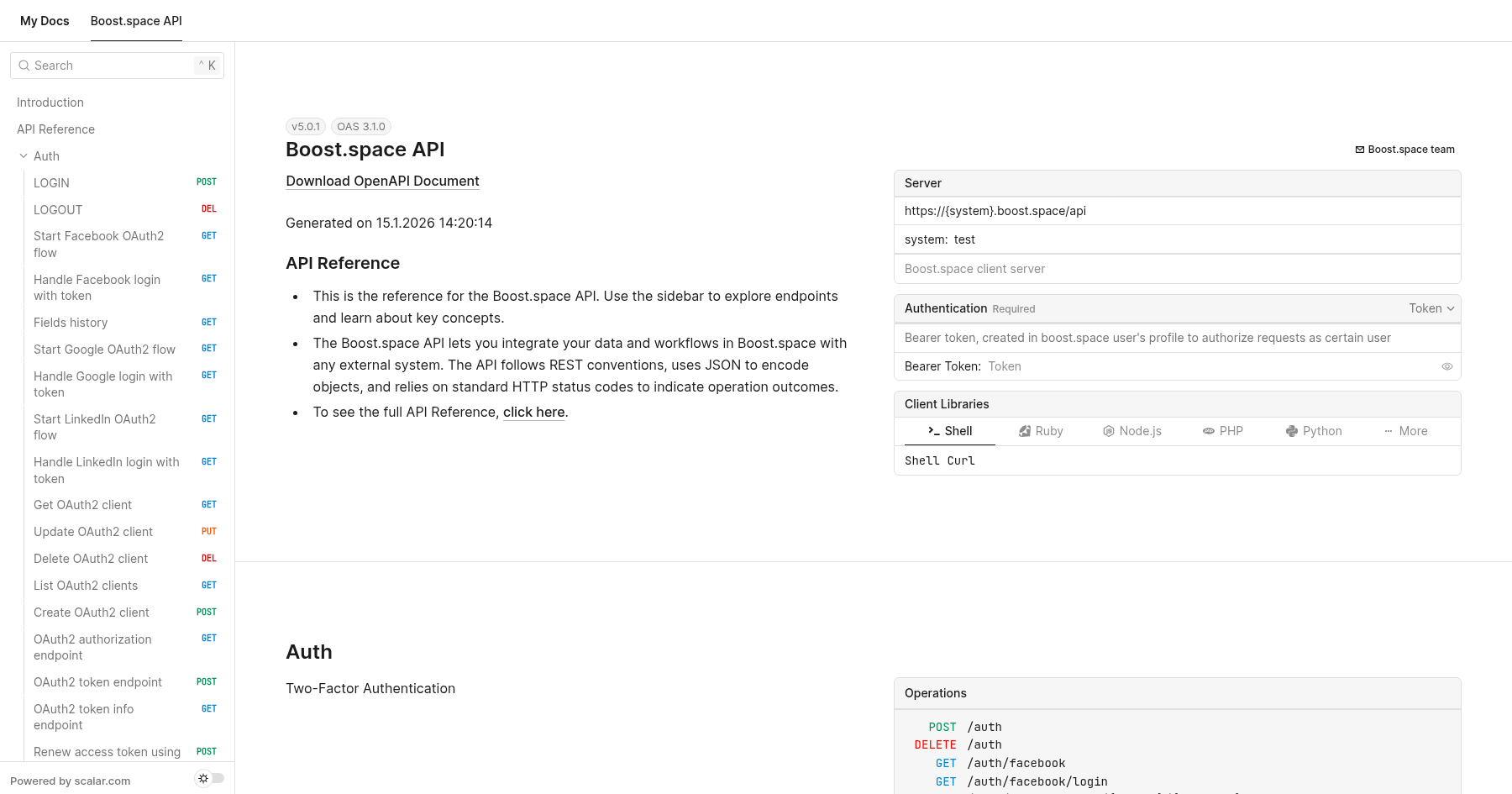
Task: Open the My Docs tab
Action: 45,21
